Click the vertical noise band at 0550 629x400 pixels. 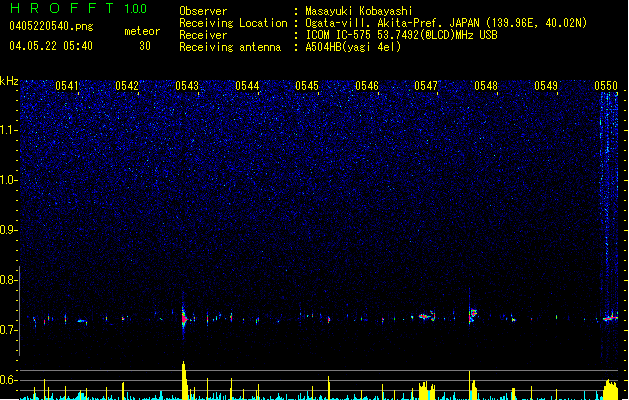click(x=609, y=225)
